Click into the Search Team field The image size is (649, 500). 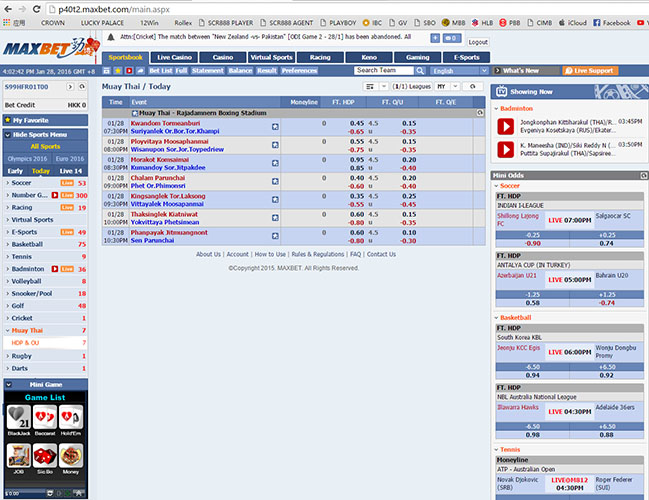point(384,71)
